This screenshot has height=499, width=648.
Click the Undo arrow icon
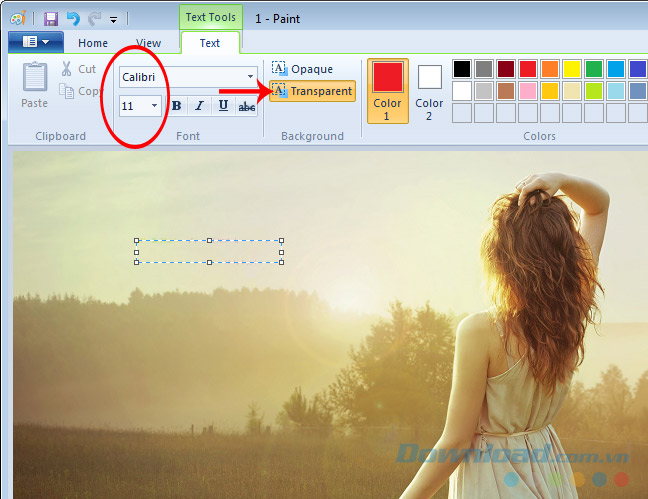coord(72,18)
